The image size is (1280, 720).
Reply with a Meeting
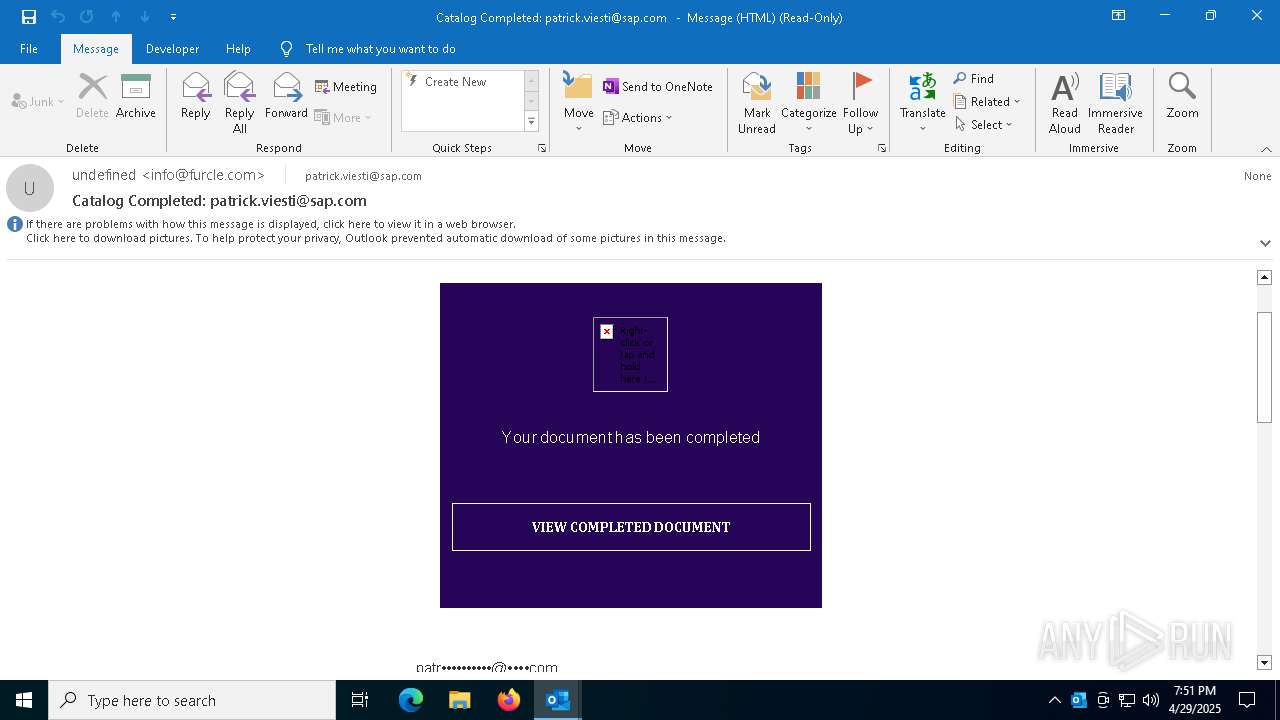tap(346, 87)
